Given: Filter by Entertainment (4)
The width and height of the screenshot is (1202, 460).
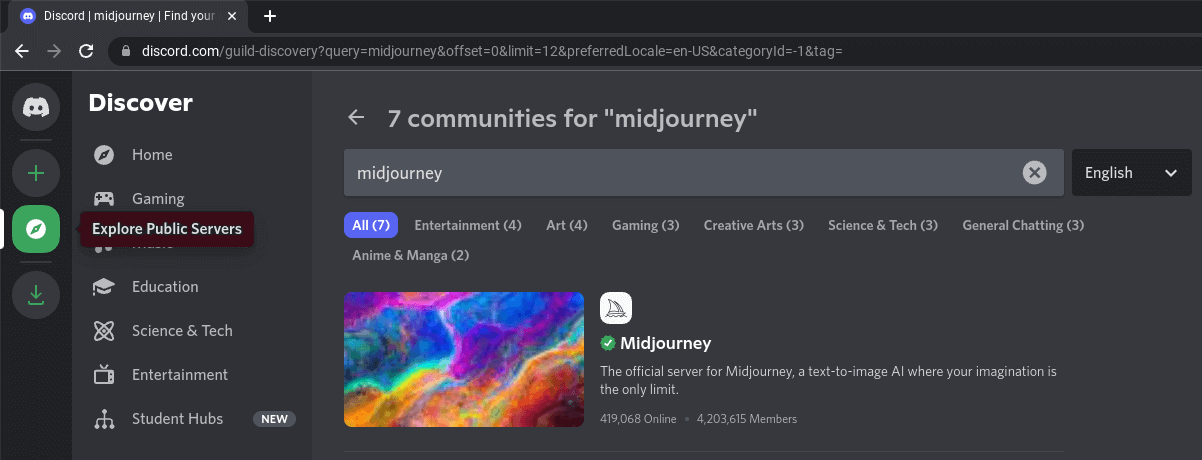Looking at the screenshot, I should tap(468, 225).
